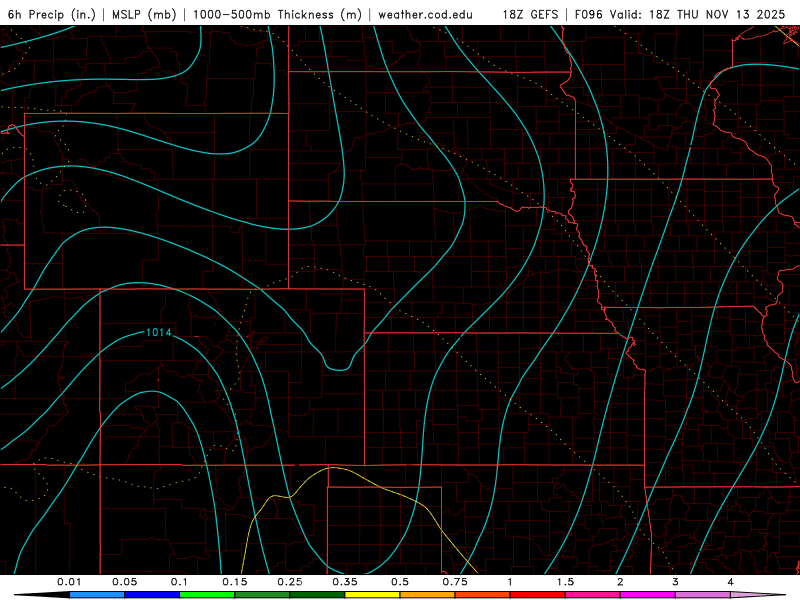Screen dimensions: 800x600
Task: Click the 0.75 legend value
Action: pos(455,582)
